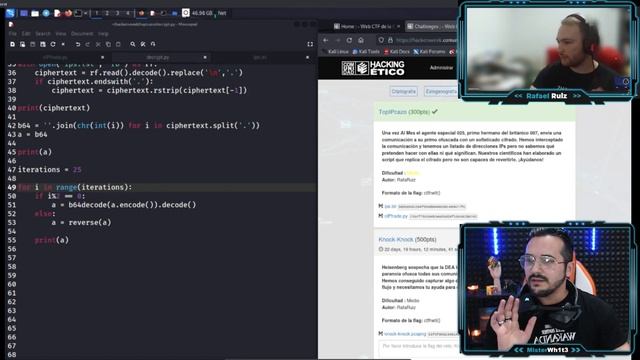Image resolution: width=640 pixels, height=360 pixels.
Task: Paste clipboard using Mousepad toolbar icon
Action: 118,44
